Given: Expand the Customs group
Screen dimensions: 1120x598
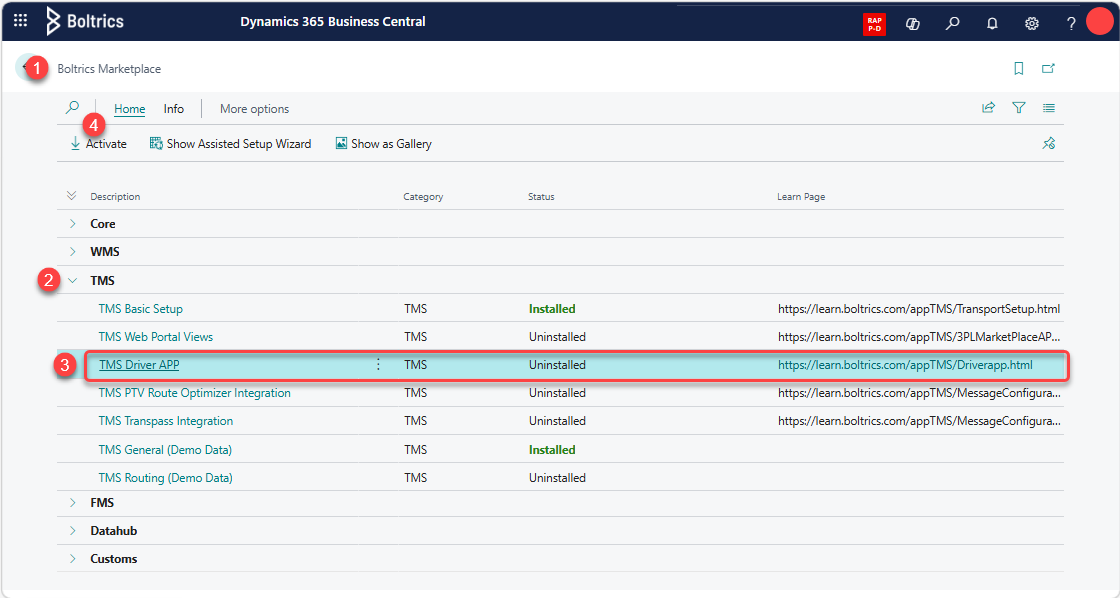Looking at the screenshot, I should tap(73, 559).
